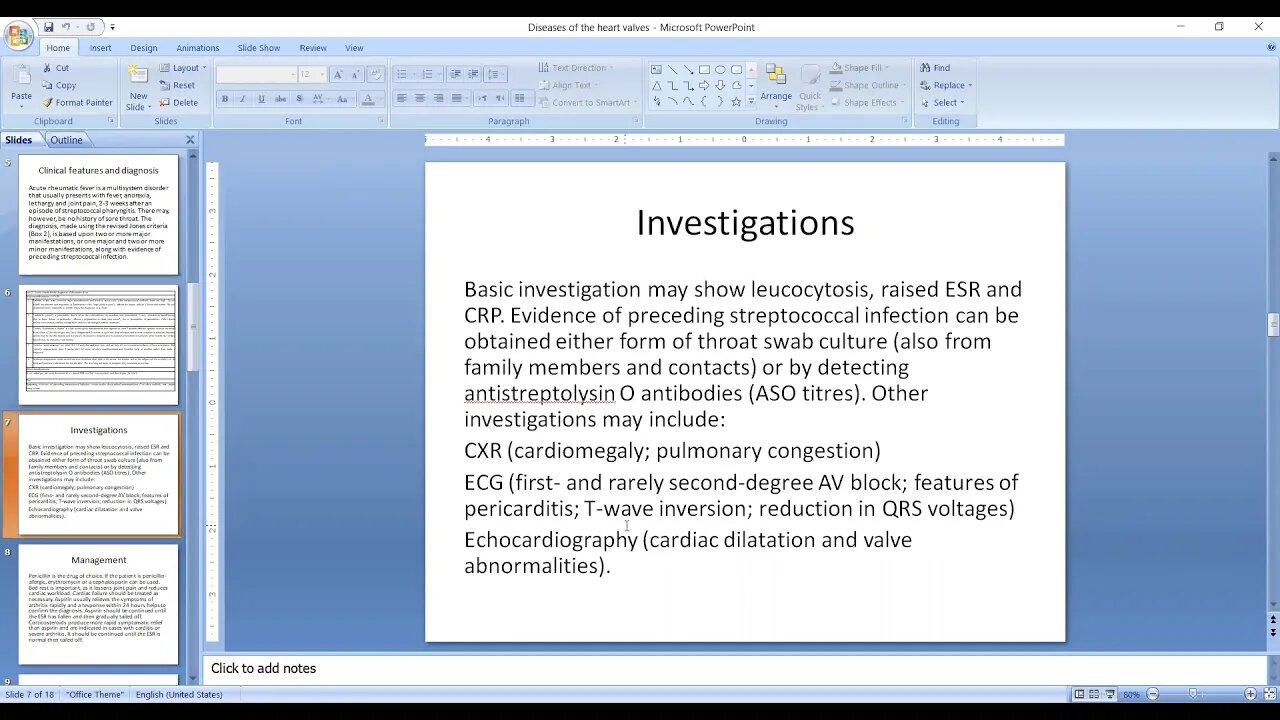Click English (United States) language indicator
The width and height of the screenshot is (1280, 720).
(x=179, y=694)
